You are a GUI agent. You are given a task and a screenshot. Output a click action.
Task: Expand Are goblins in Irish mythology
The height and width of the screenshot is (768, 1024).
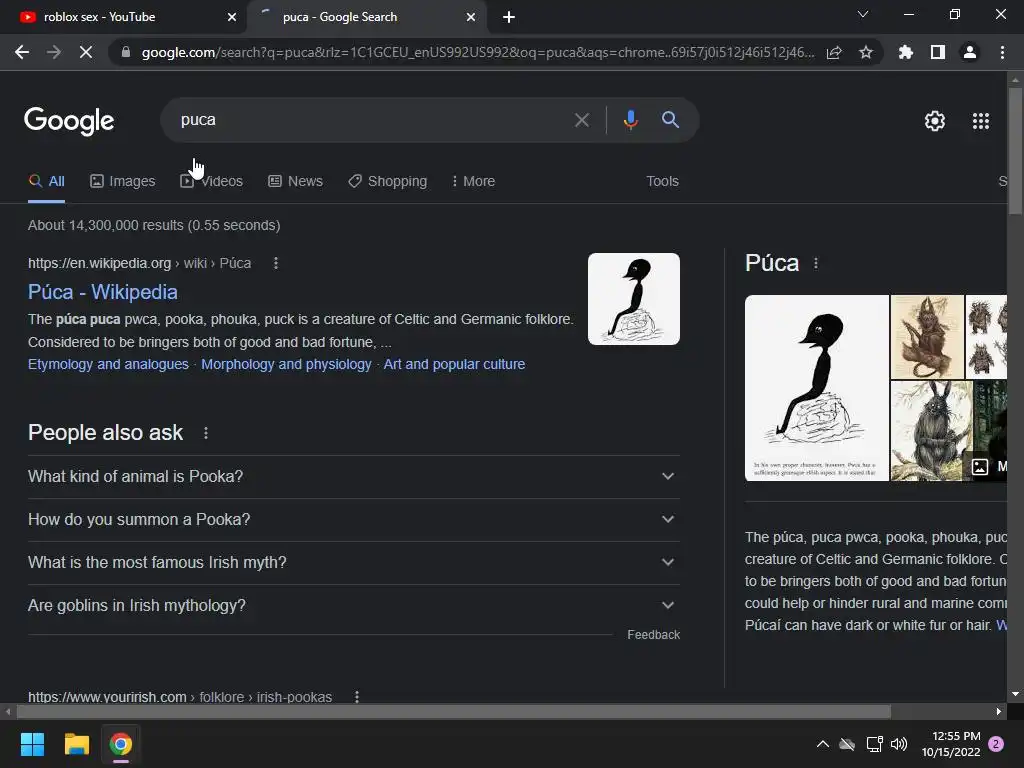coord(354,606)
